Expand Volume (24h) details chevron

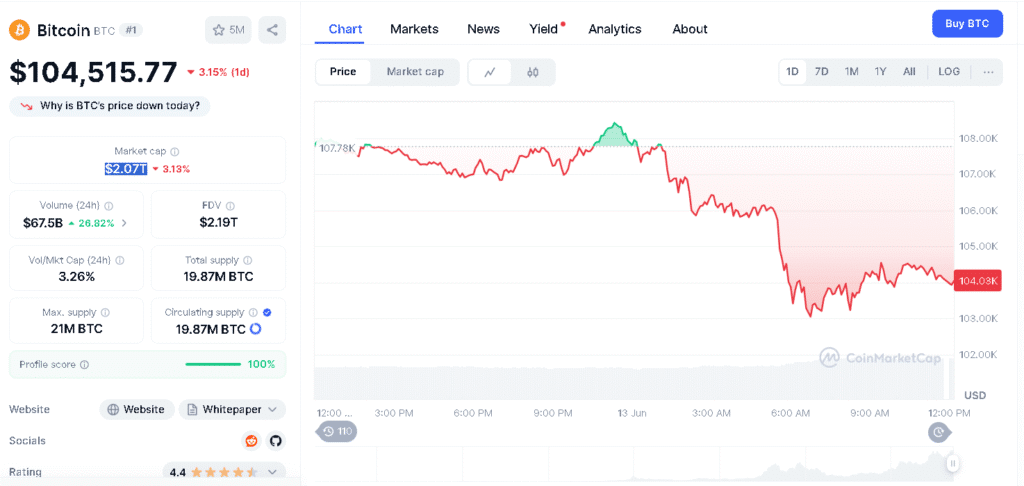(x=124, y=223)
